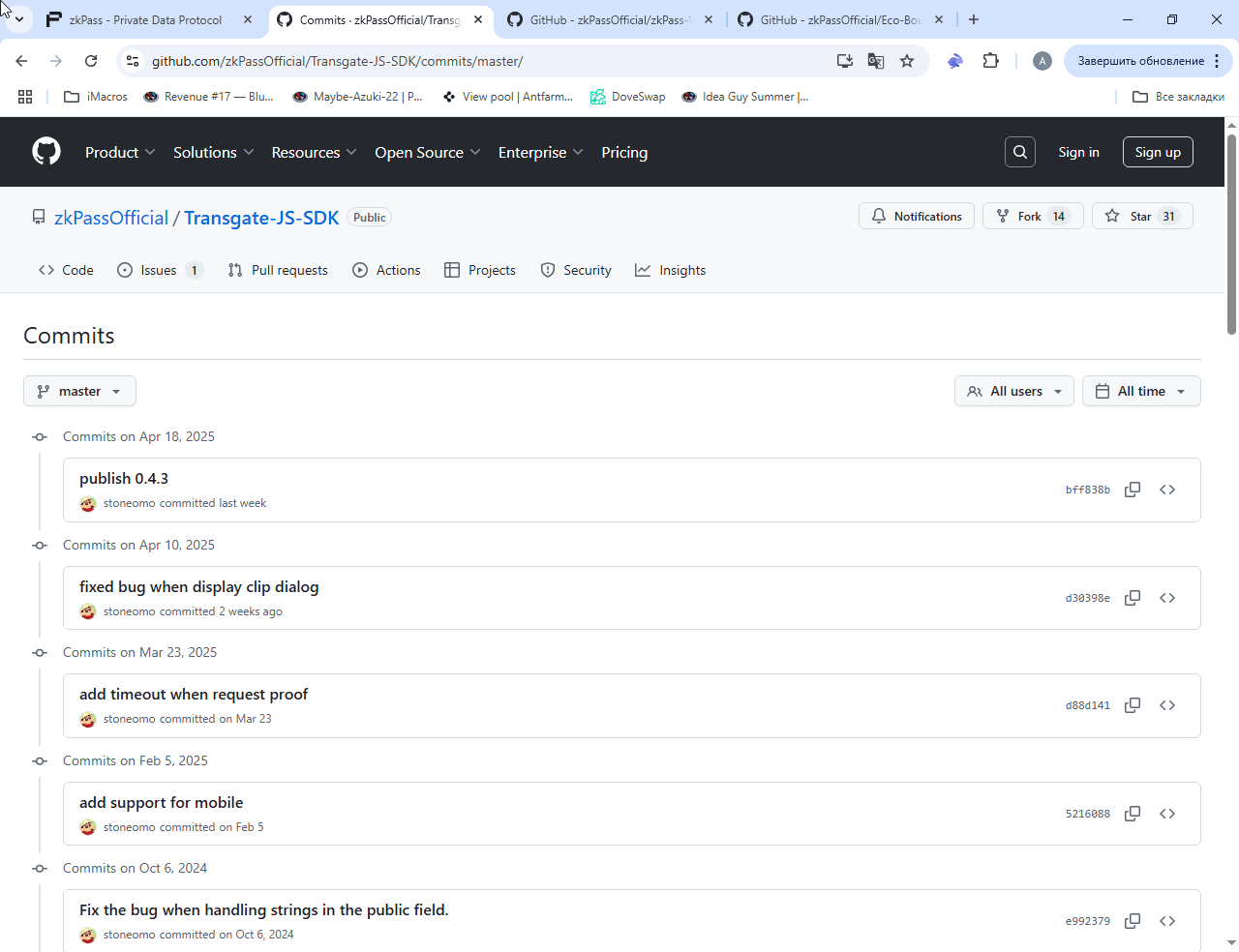Open the Pull requests tab

278,270
